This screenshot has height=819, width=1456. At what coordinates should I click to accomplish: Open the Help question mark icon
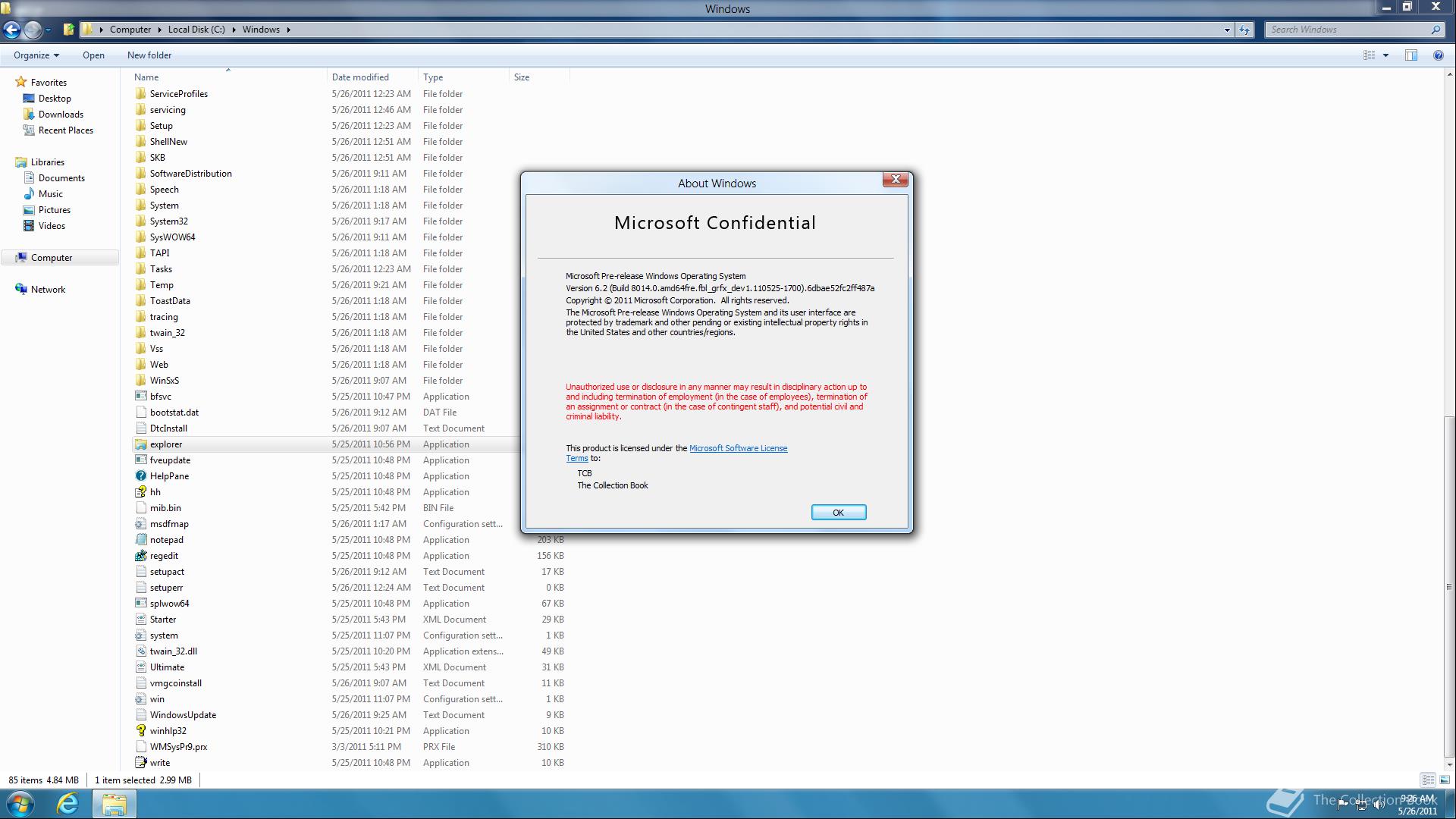[1438, 55]
